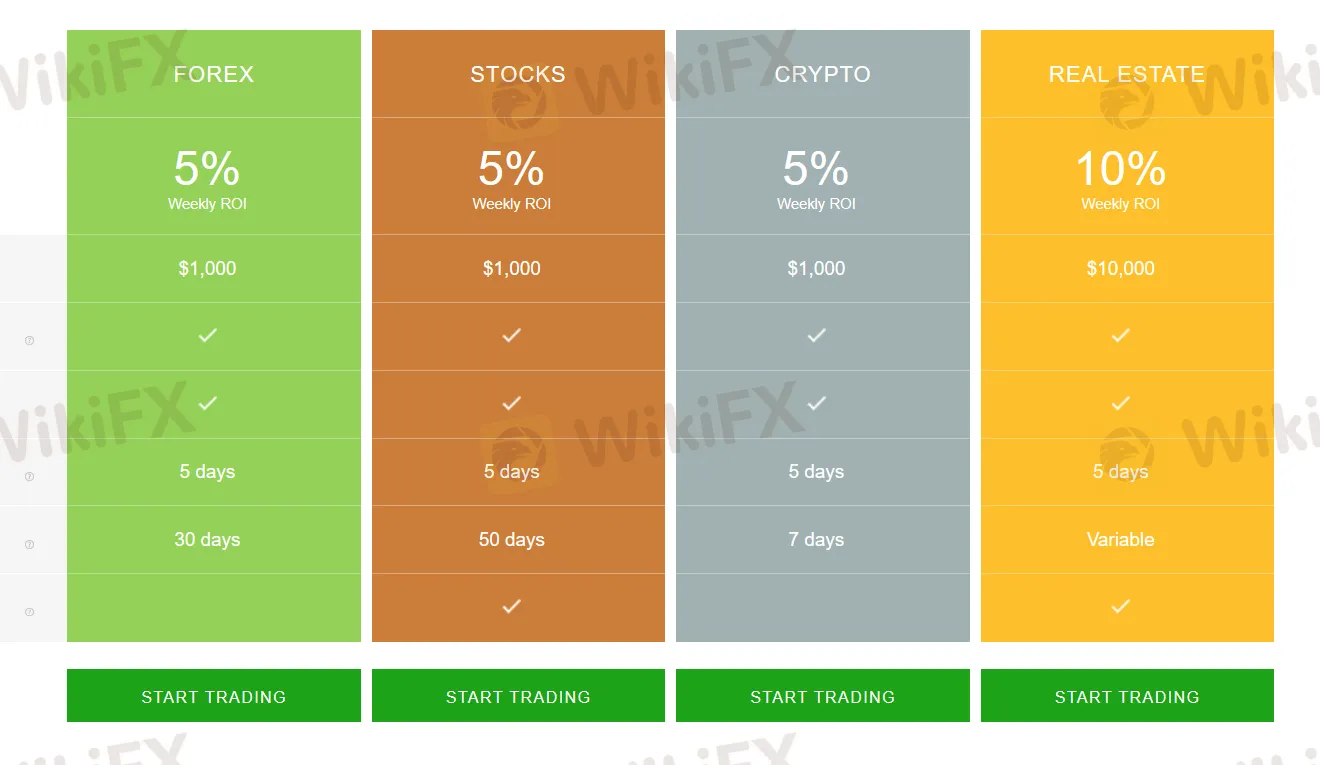Click the Crypto column fourth-row checkmark

point(816,404)
